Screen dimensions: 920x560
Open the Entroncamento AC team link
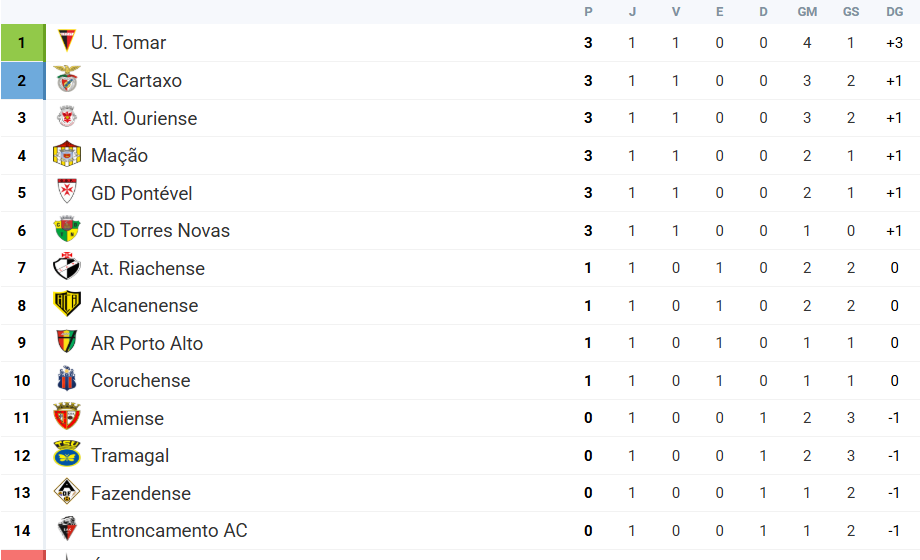[169, 530]
